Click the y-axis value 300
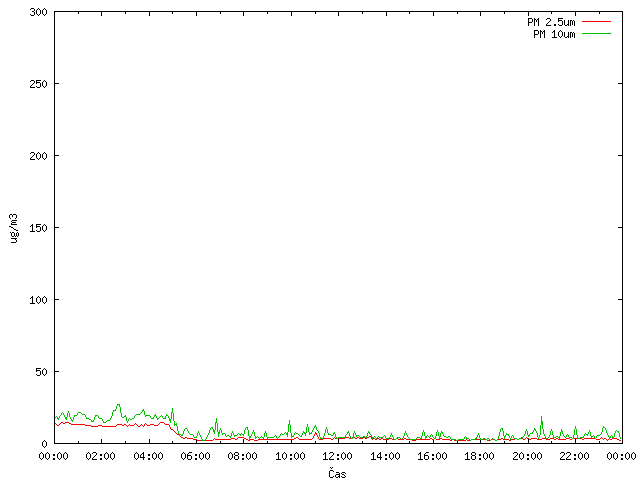The width and height of the screenshot is (640, 480). coord(38,12)
